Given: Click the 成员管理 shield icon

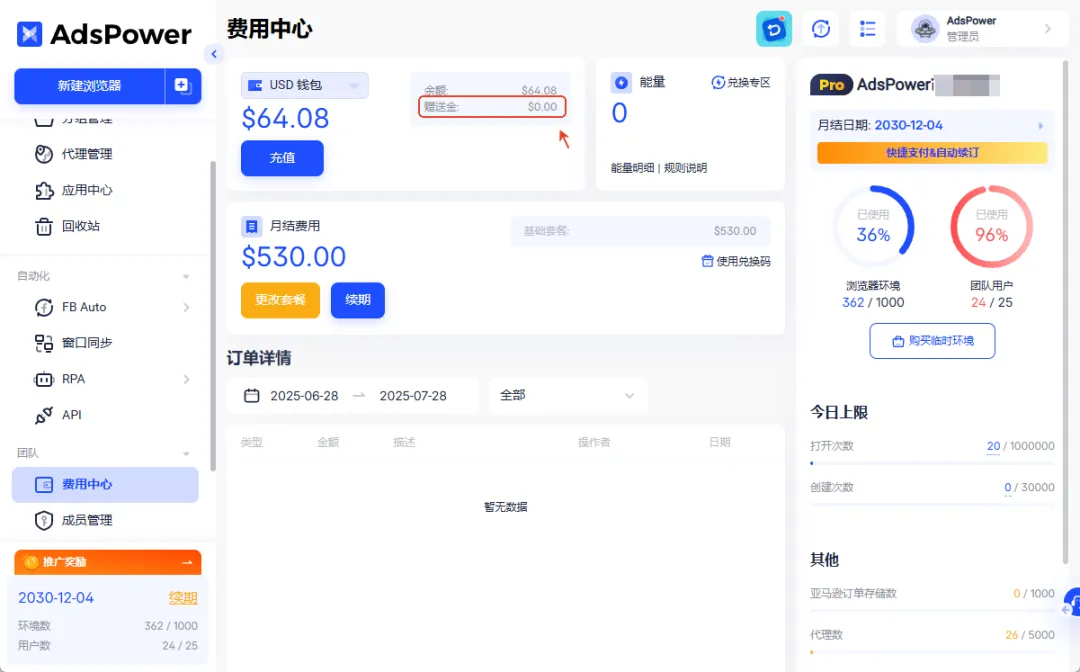Looking at the screenshot, I should coord(43,521).
